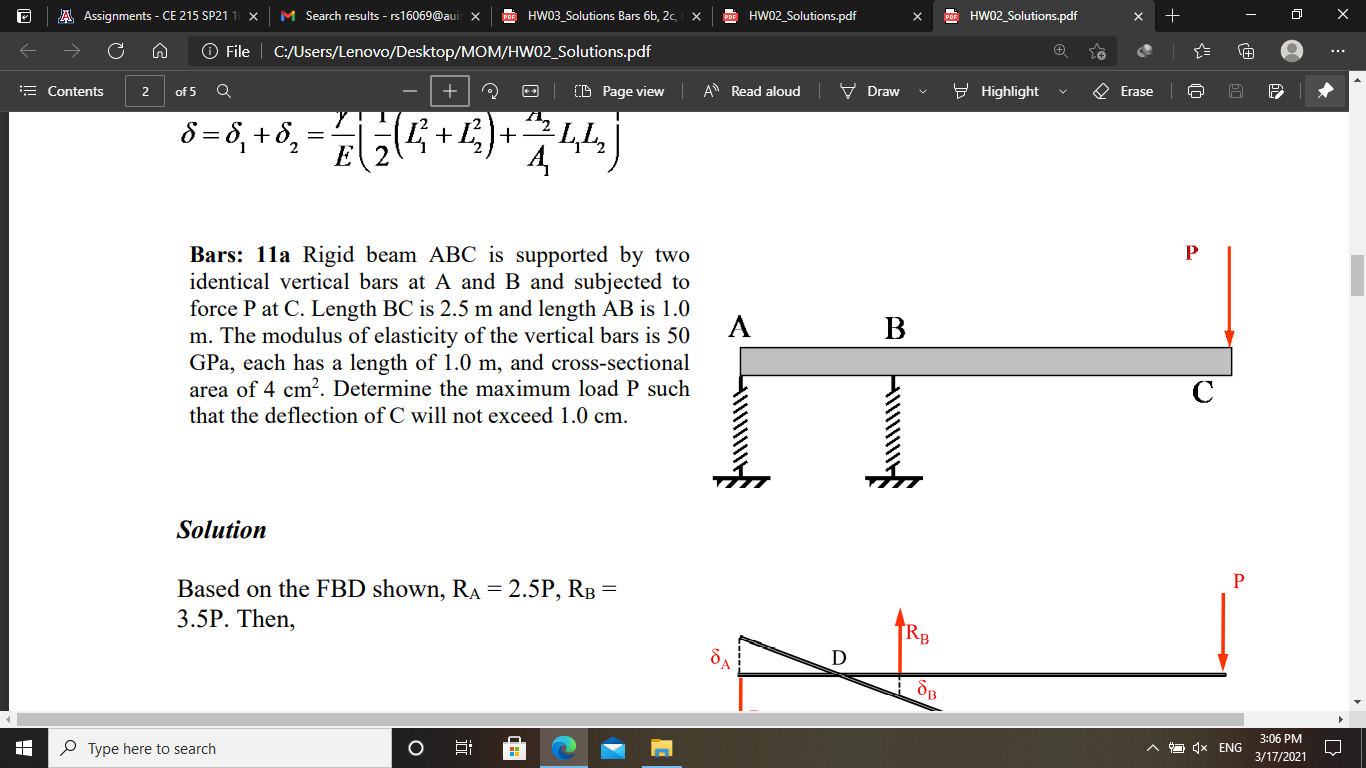Activate the Highlight tool
The image size is (1366, 768).
tap(996, 91)
